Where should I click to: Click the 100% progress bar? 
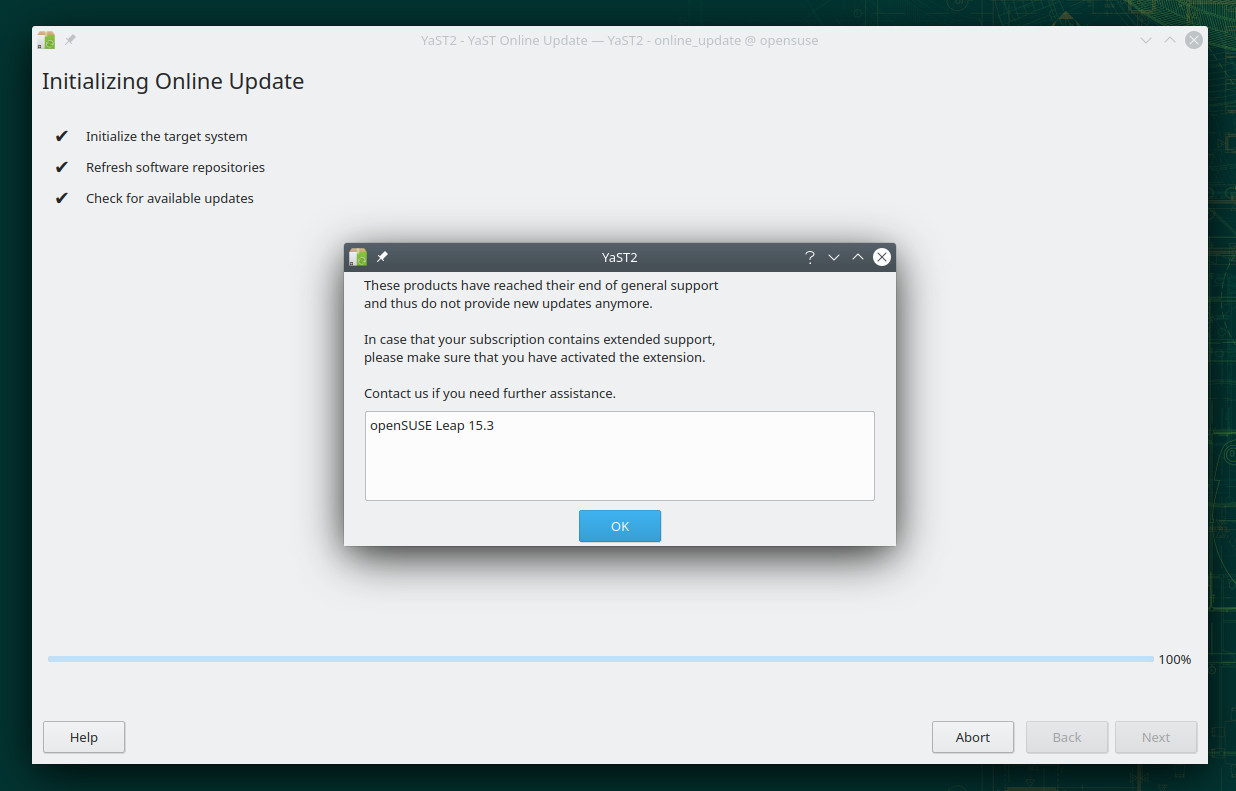pos(600,659)
